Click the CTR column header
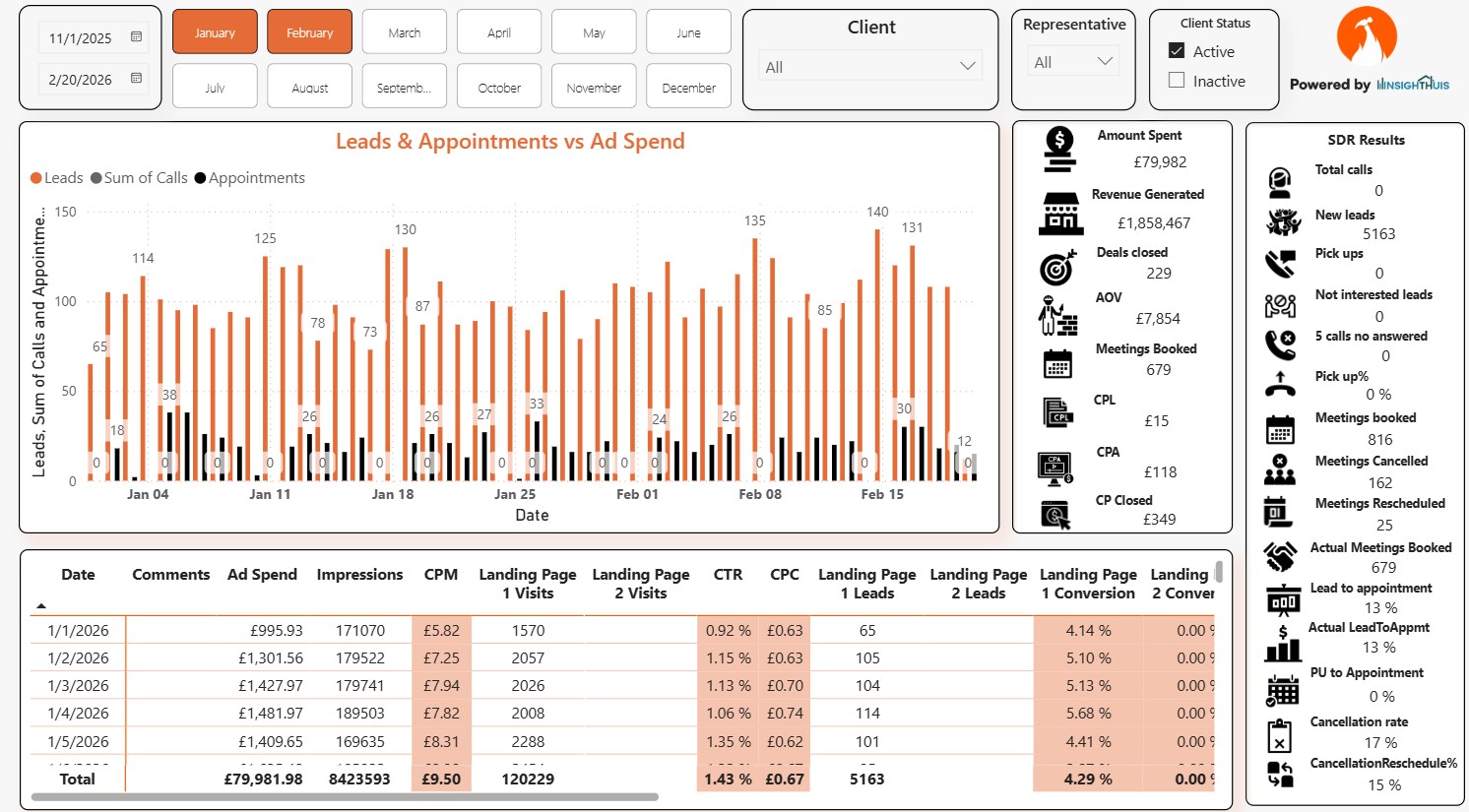 (728, 574)
